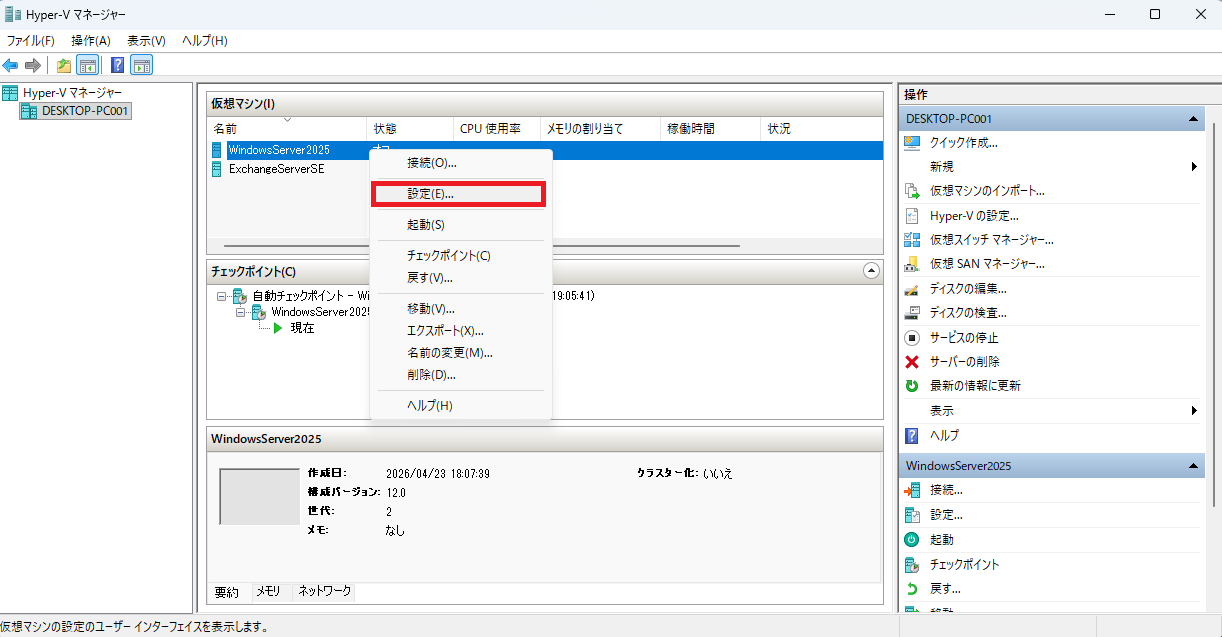Open the ヘルプ(H) menu in menu bar
Image resolution: width=1222 pixels, height=637 pixels.
click(205, 41)
